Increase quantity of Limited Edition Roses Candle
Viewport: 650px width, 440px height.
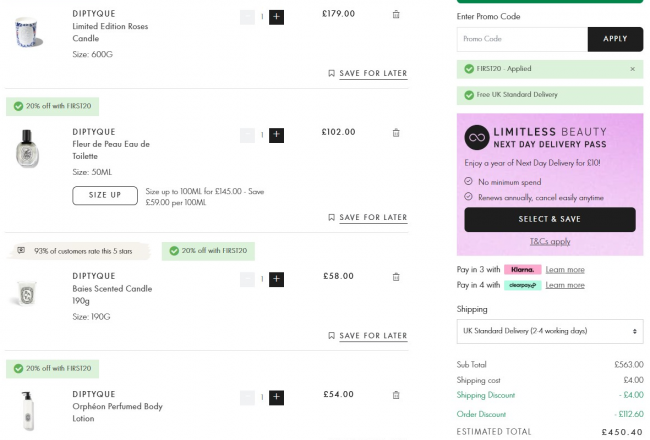[276, 17]
